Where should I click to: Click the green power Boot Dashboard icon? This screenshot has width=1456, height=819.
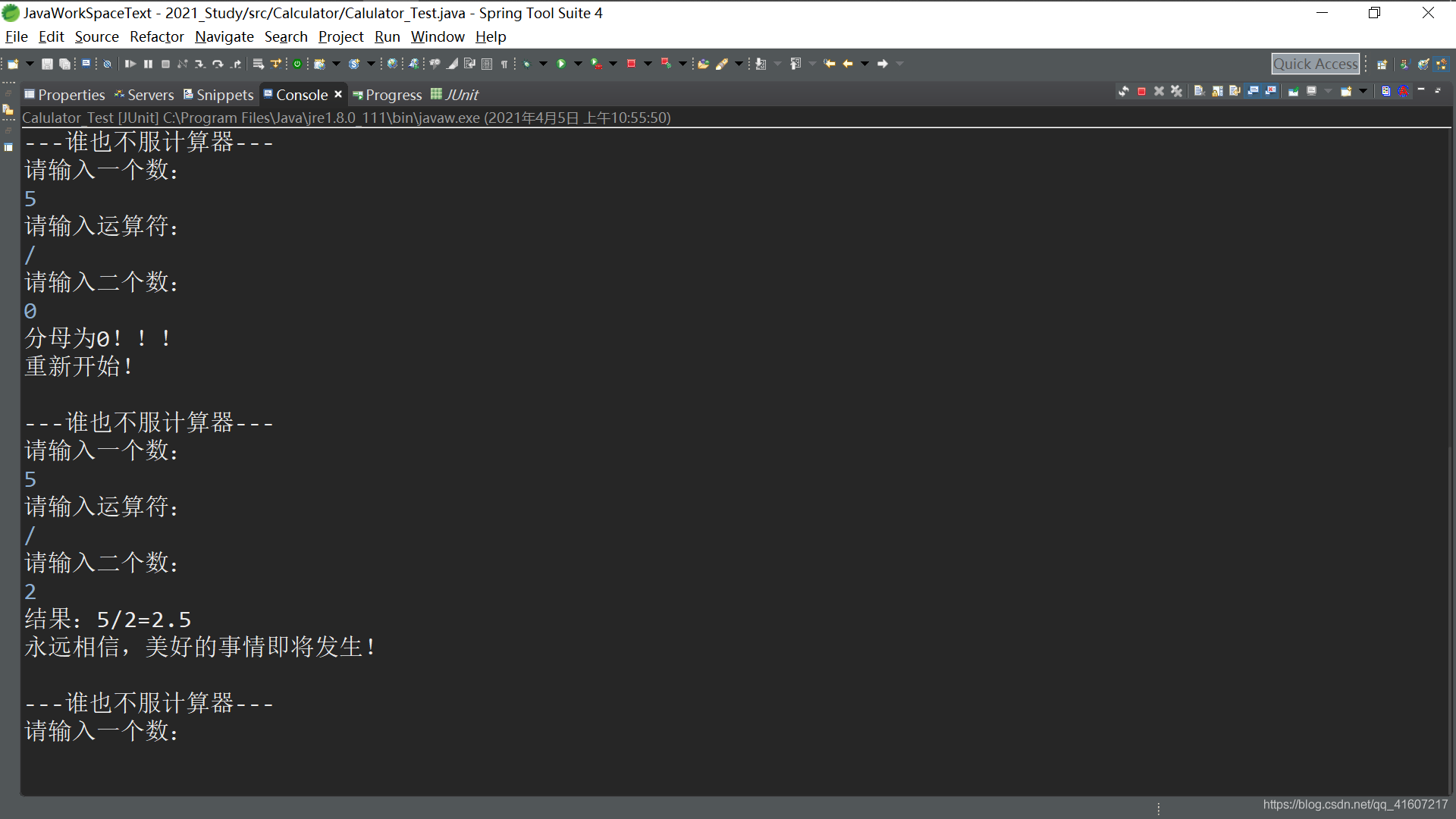(297, 64)
